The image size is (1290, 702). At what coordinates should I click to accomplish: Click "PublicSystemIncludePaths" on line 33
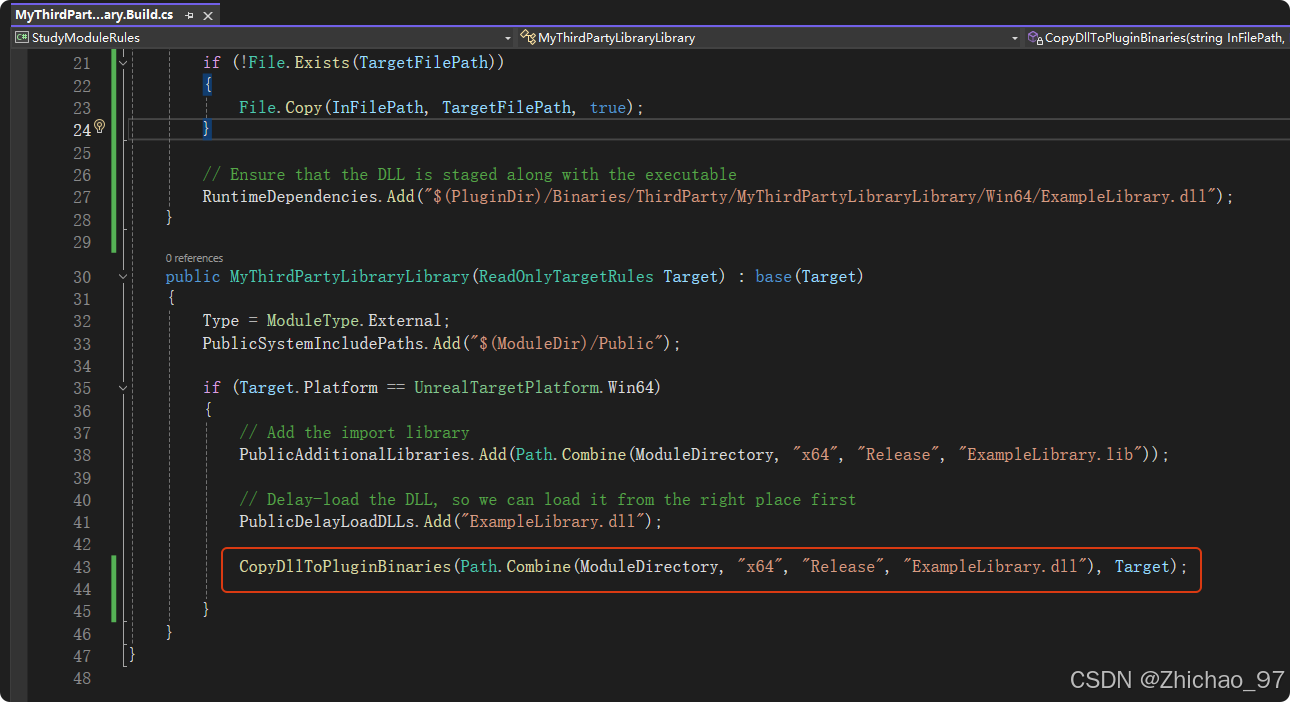pyautogui.click(x=313, y=343)
